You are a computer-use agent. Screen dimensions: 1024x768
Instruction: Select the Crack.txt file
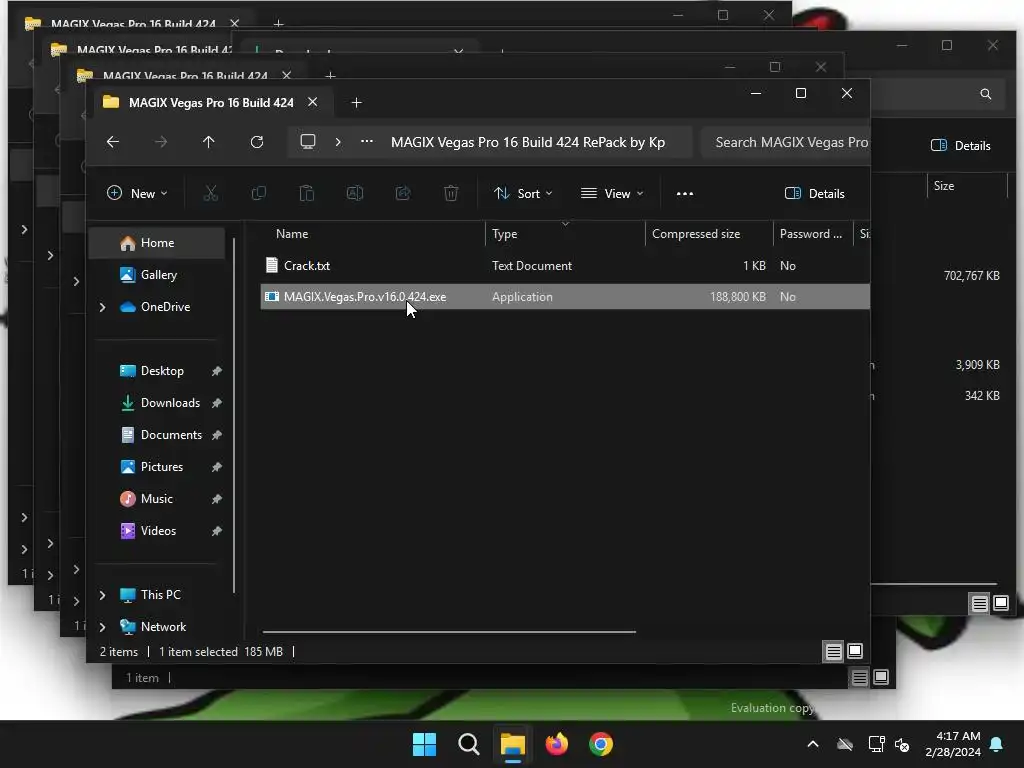click(x=564, y=266)
